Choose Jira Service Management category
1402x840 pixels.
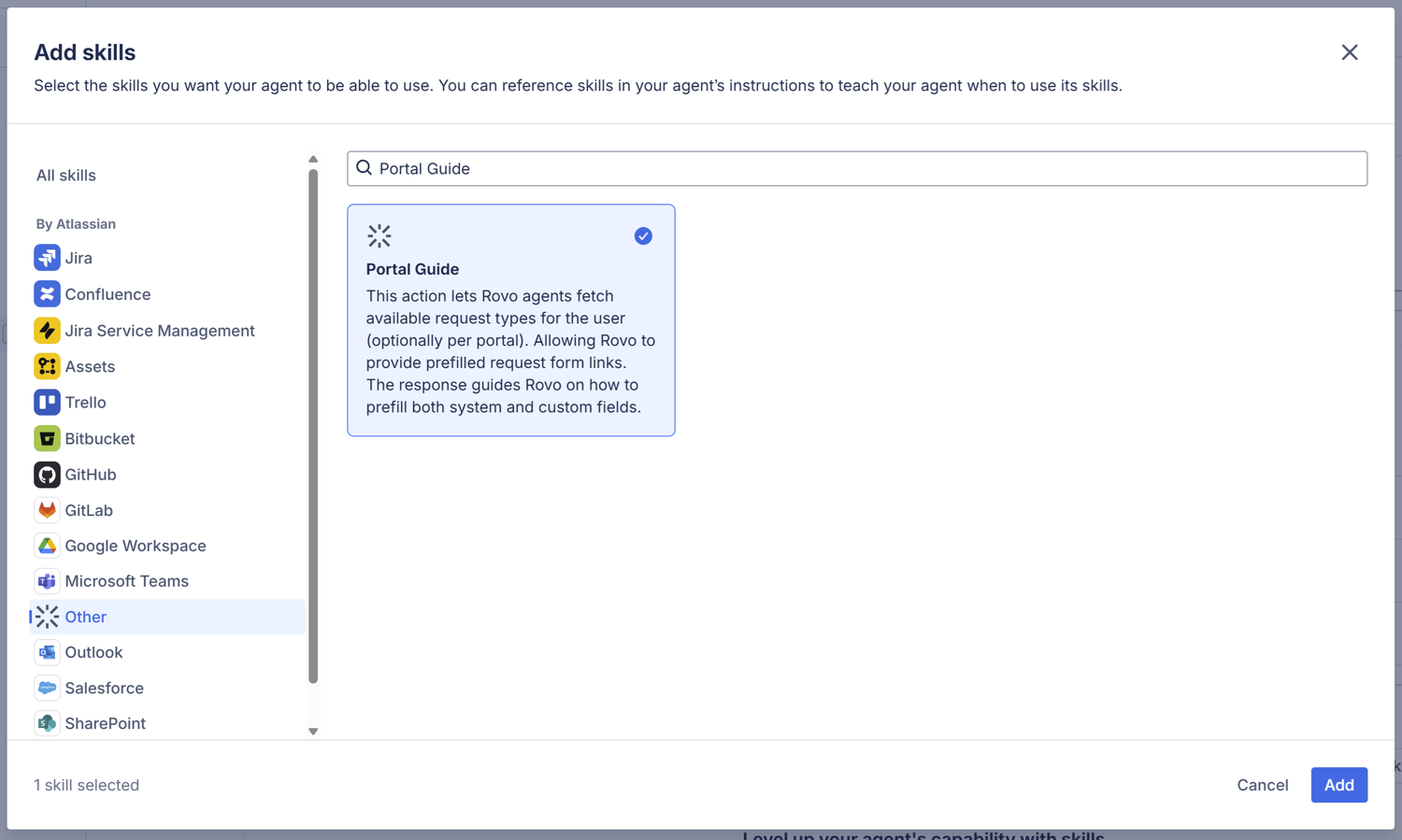click(x=160, y=331)
